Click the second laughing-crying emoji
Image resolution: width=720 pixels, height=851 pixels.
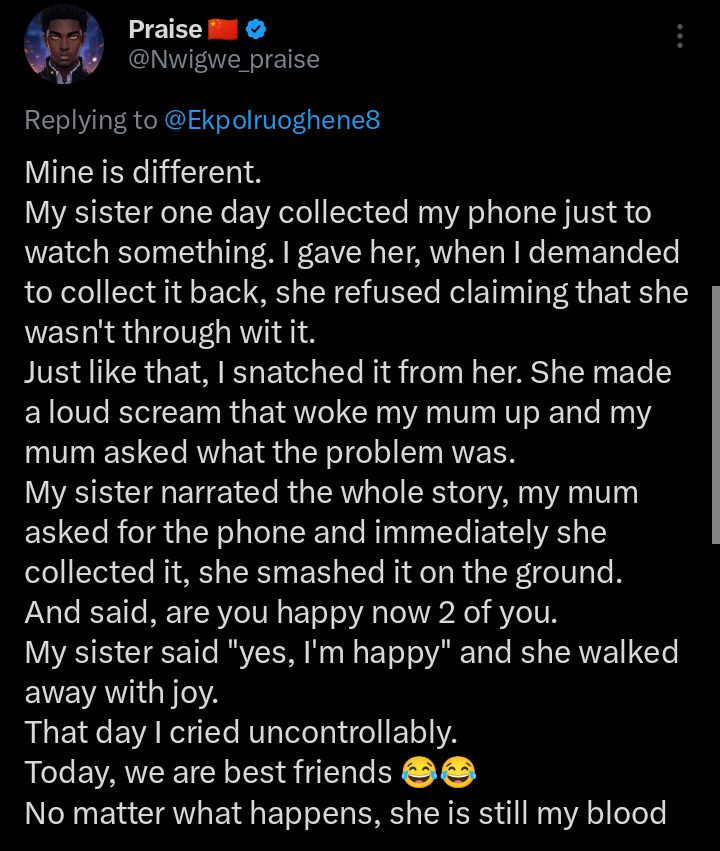coord(456,772)
